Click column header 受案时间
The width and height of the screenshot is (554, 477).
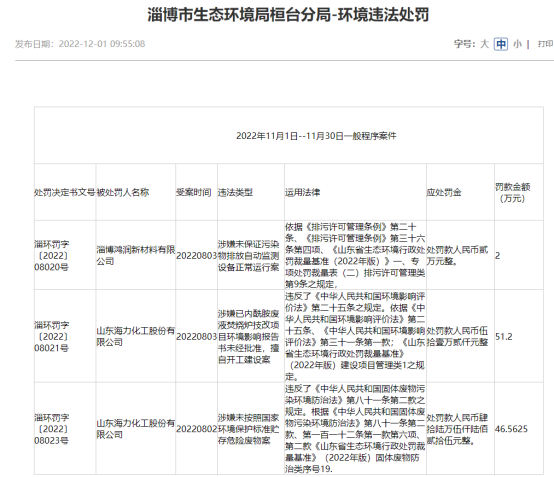[194, 192]
